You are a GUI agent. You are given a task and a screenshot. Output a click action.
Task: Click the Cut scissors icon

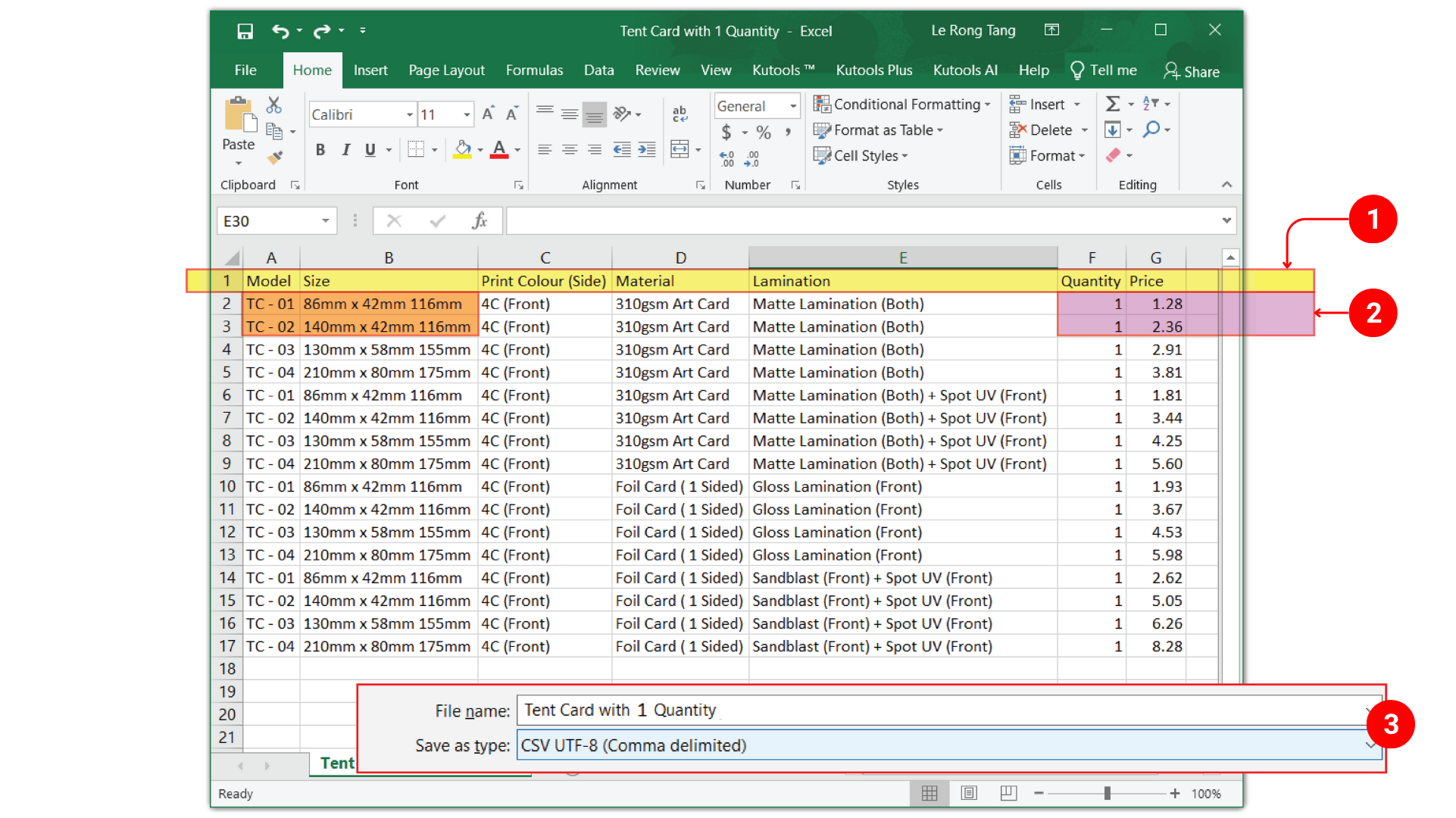point(274,105)
